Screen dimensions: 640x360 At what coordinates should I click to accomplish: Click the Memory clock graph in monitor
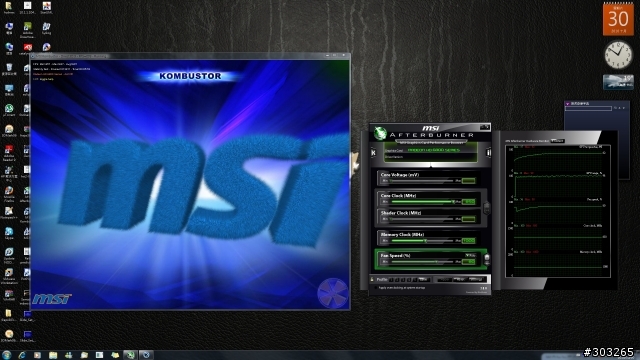coord(558,263)
